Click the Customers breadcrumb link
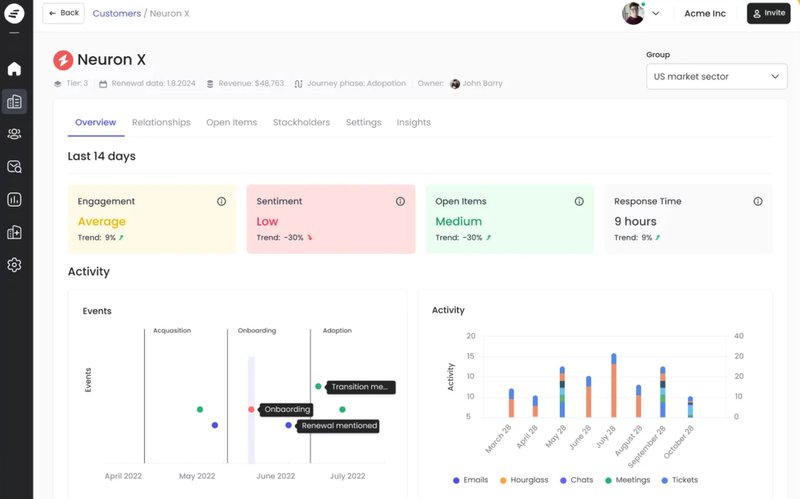The image size is (800, 499). (117, 13)
